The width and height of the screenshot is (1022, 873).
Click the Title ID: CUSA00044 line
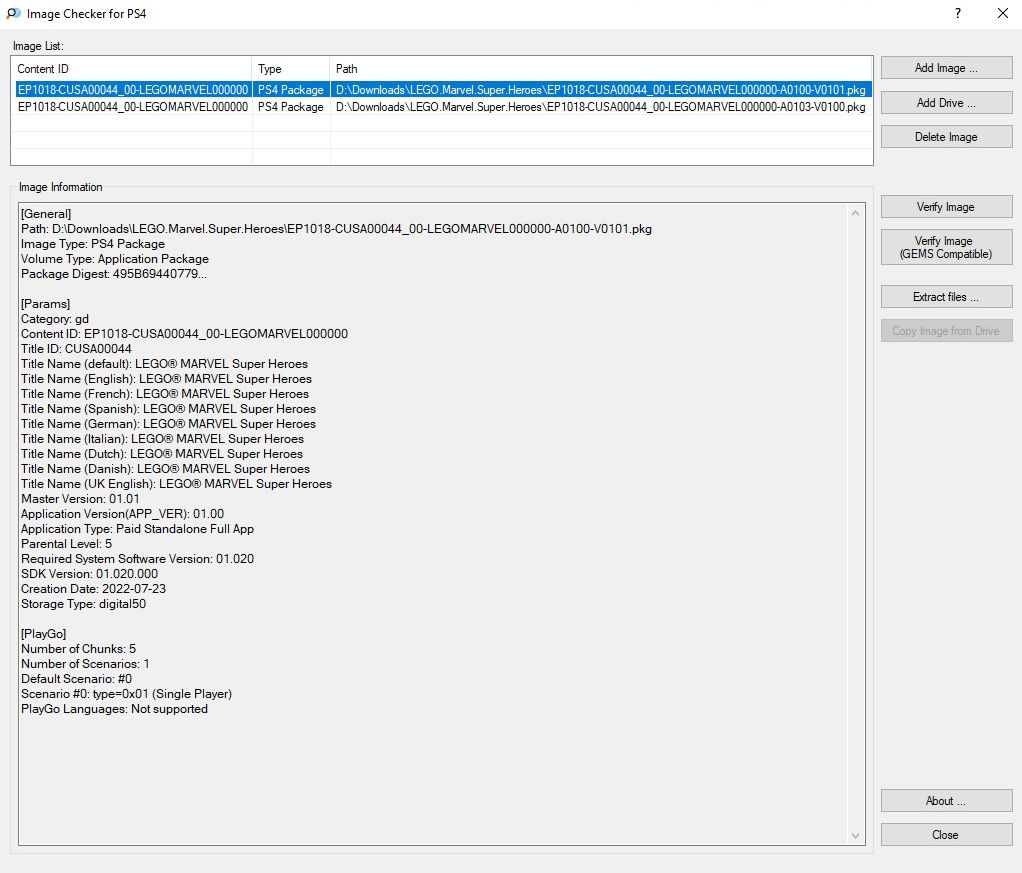(x=76, y=349)
